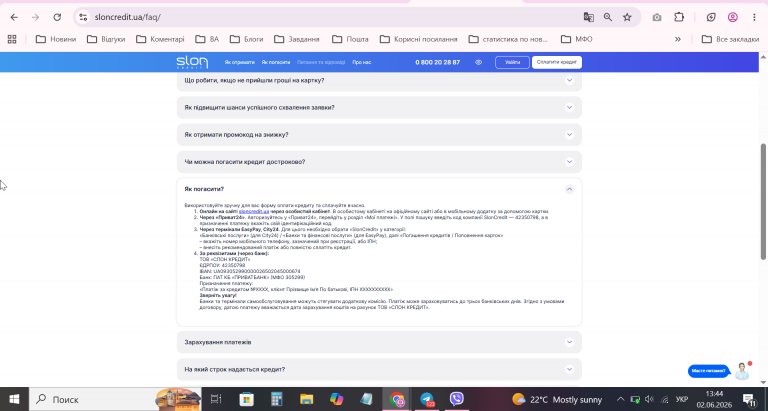Call phone number 0 800 20 28 87
The width and height of the screenshot is (768, 411).
click(437, 62)
